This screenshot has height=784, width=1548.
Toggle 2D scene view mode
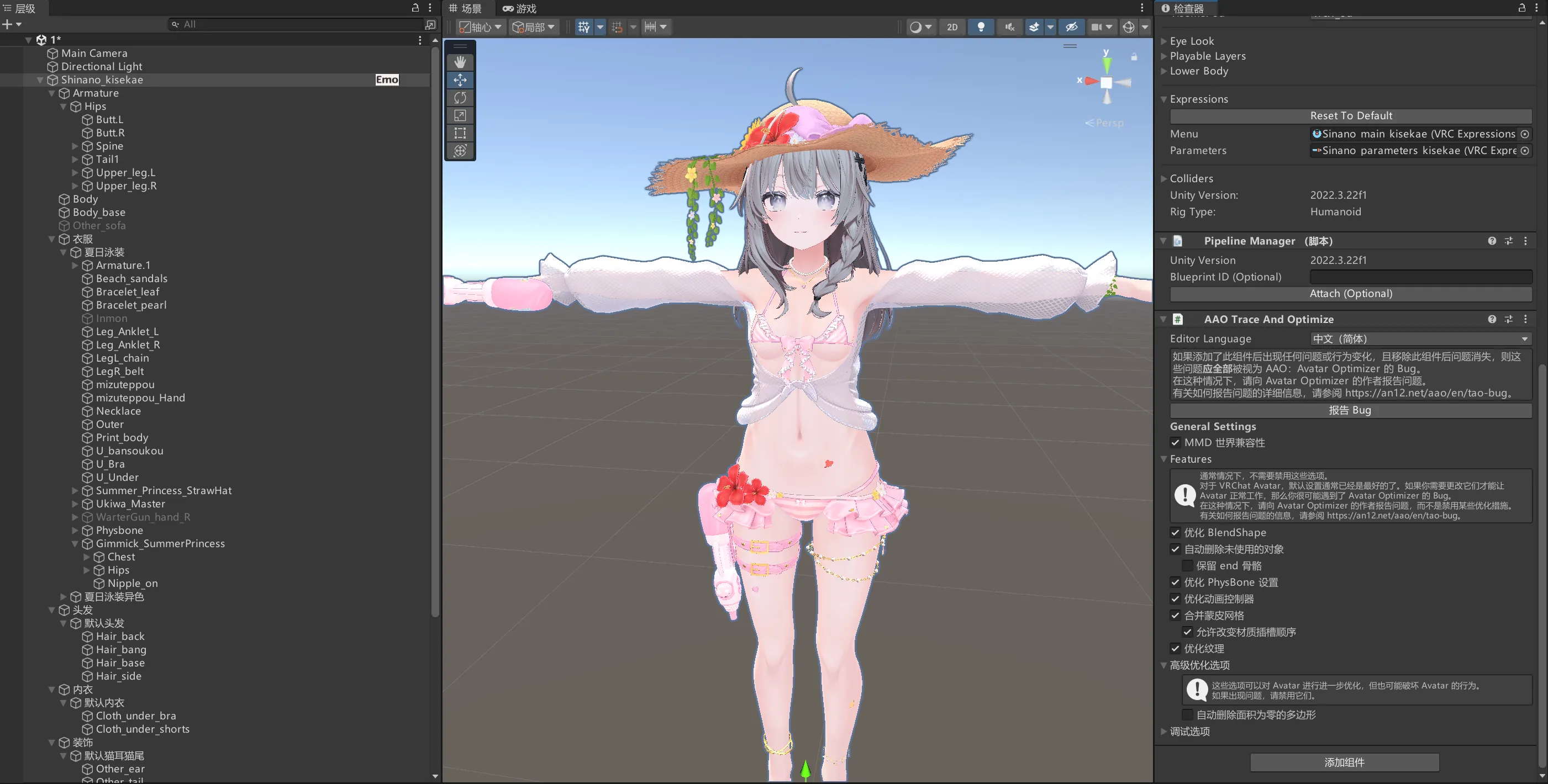[x=952, y=27]
